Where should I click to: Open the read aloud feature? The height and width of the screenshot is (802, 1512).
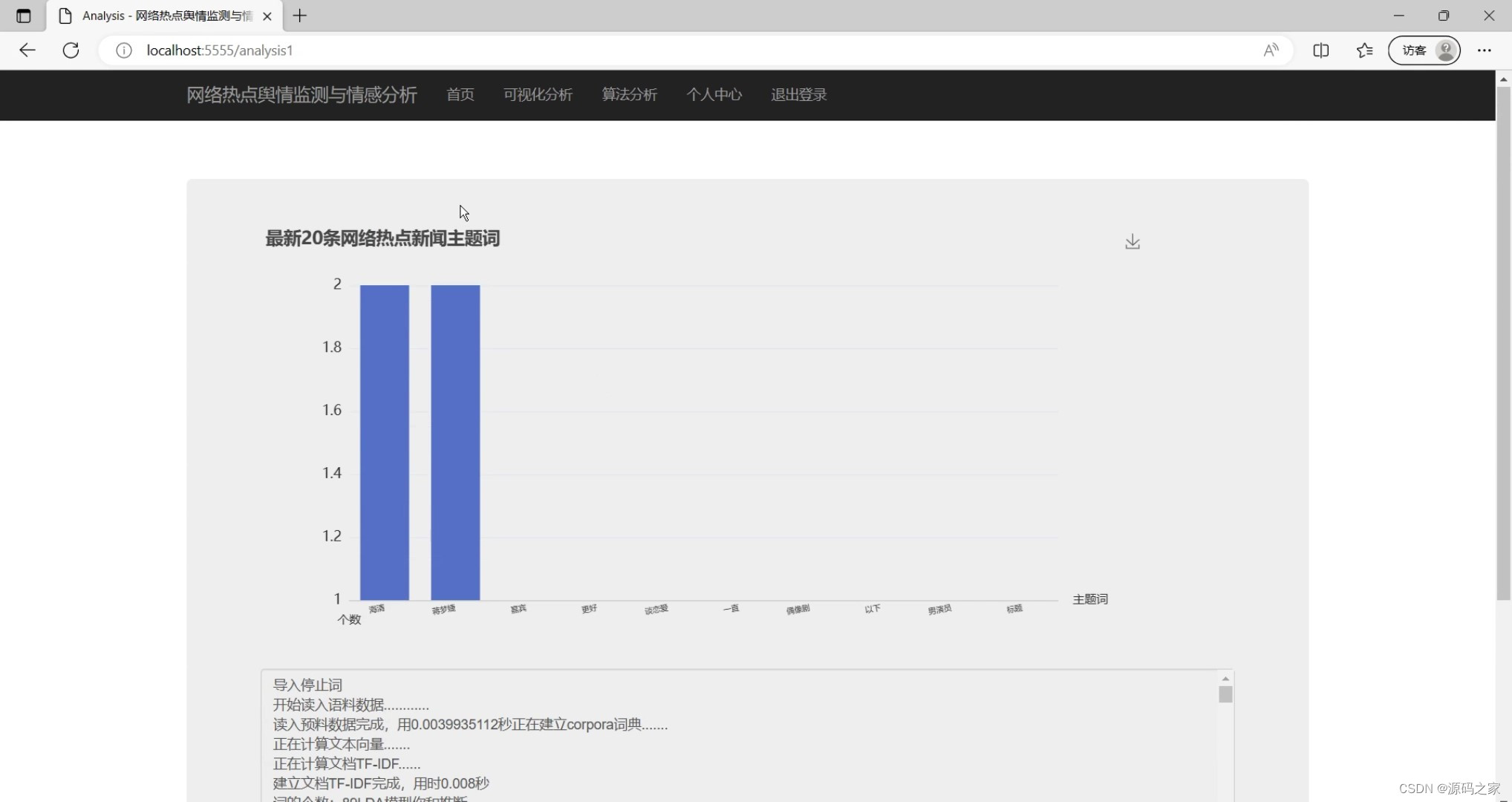click(1271, 50)
